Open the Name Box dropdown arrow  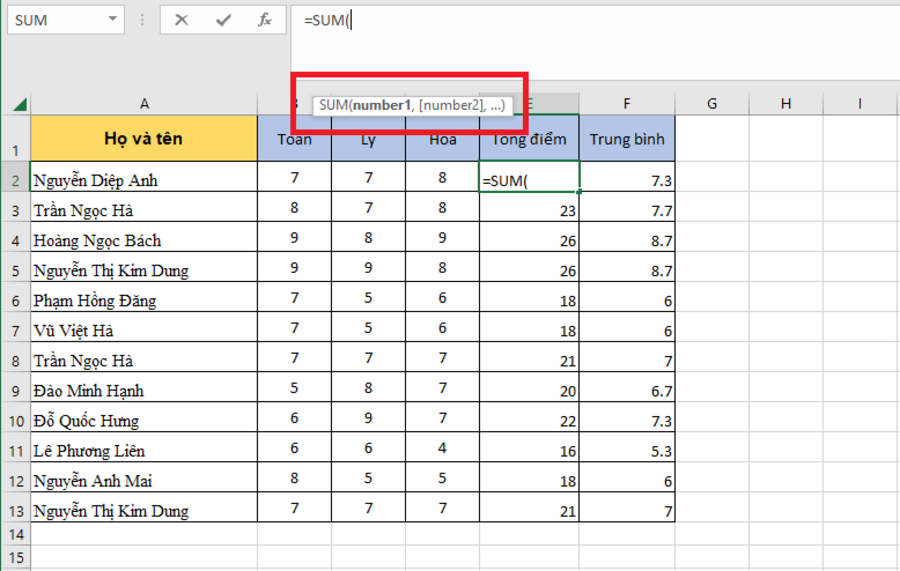(x=112, y=20)
